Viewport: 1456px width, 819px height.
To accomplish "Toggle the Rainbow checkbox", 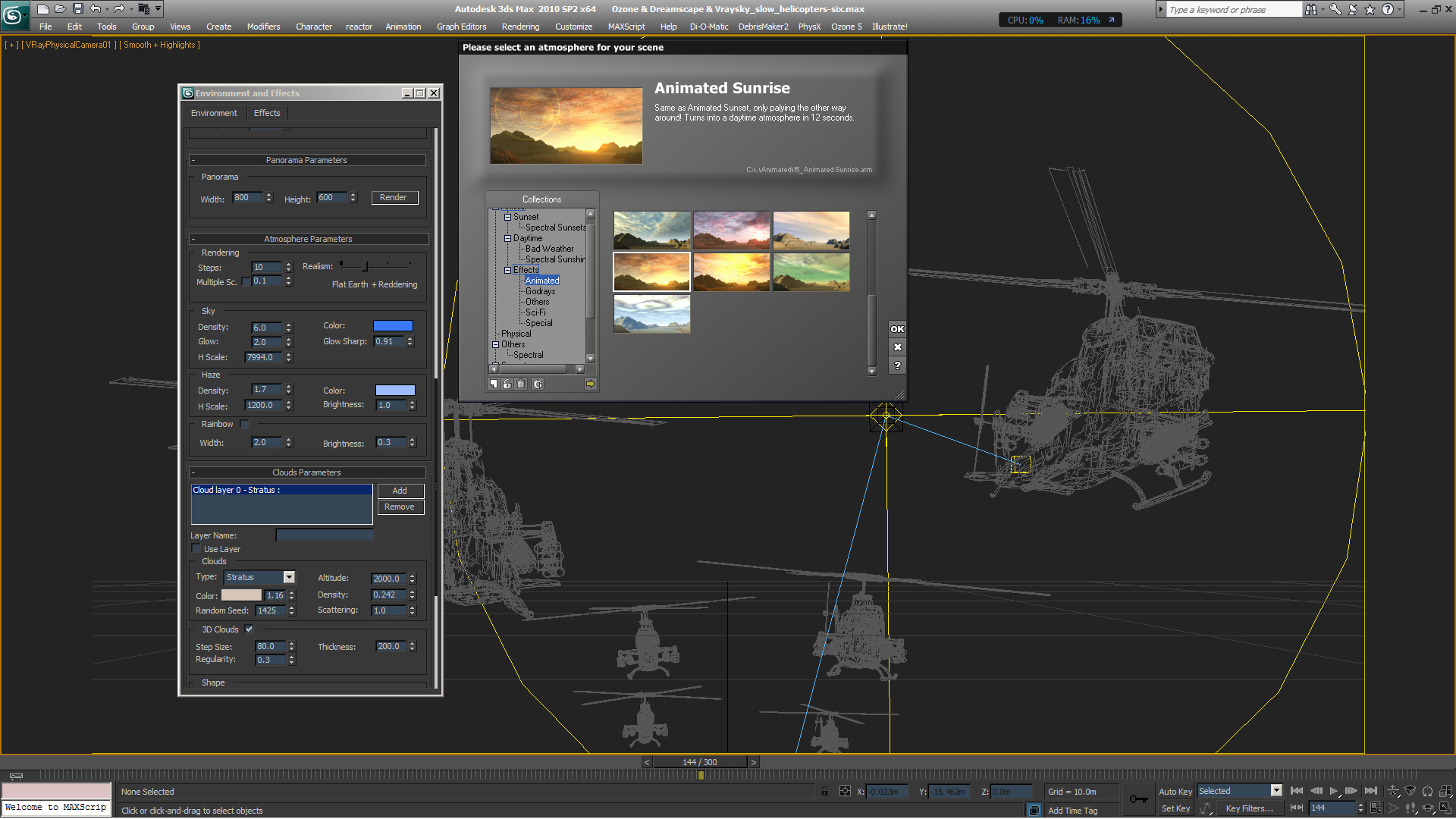I will (245, 425).
